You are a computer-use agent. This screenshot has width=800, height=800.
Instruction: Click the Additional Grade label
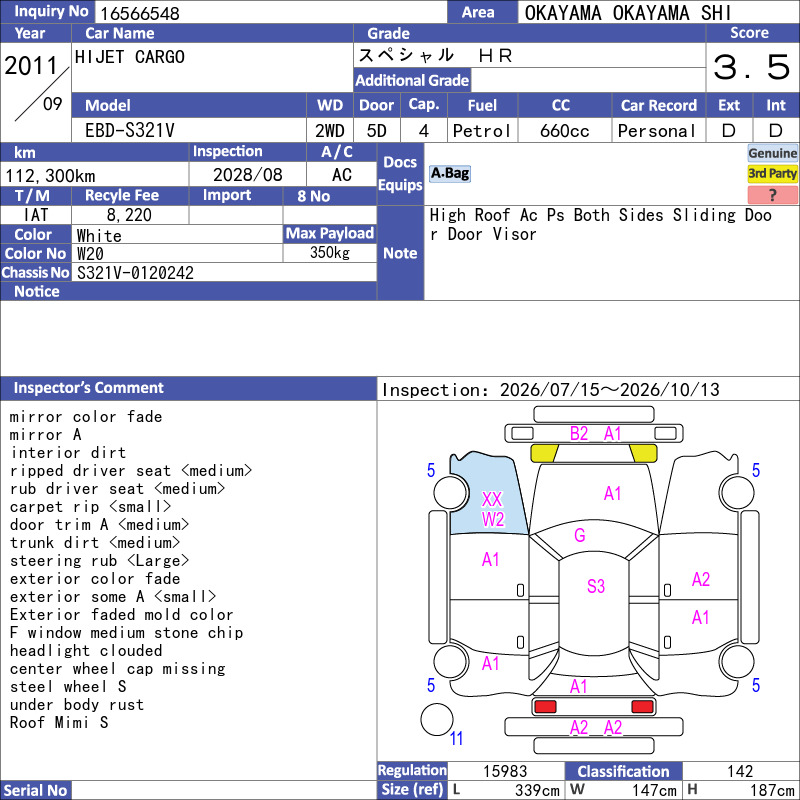pos(412,80)
